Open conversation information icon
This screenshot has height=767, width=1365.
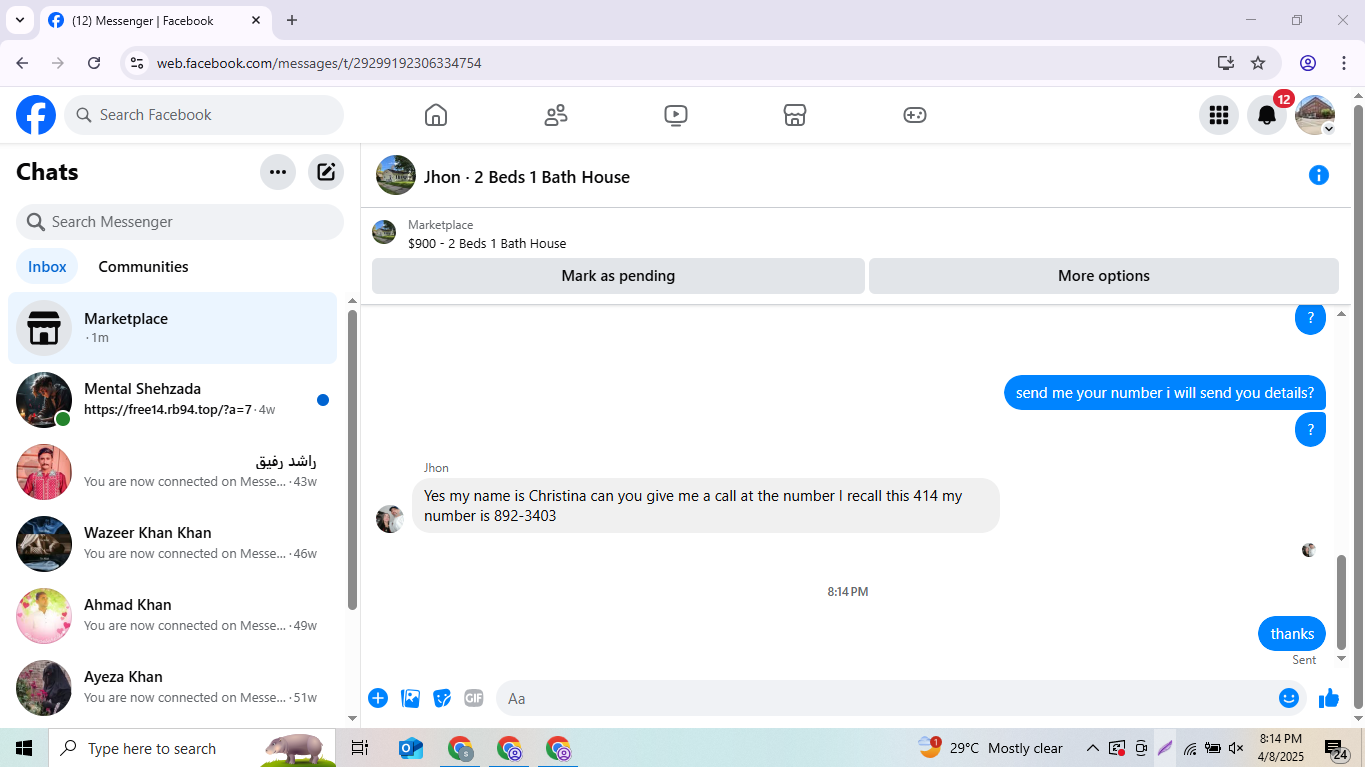point(1319,176)
